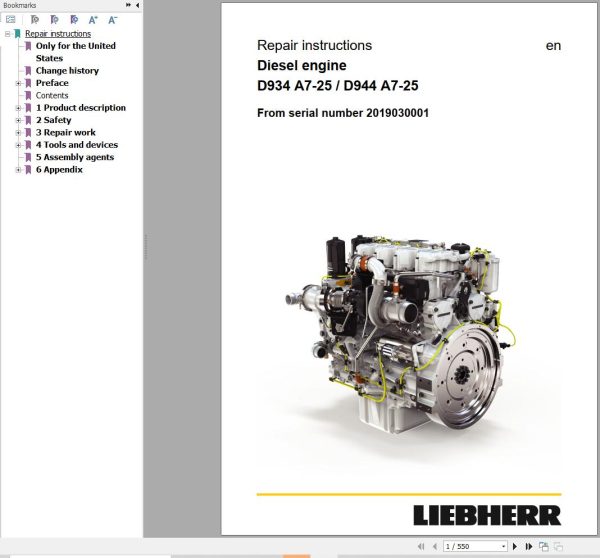Viewport: 600px width, 558px height.
Task: Open the bookmarks options menu icon
Action: pyautogui.click(x=10, y=20)
